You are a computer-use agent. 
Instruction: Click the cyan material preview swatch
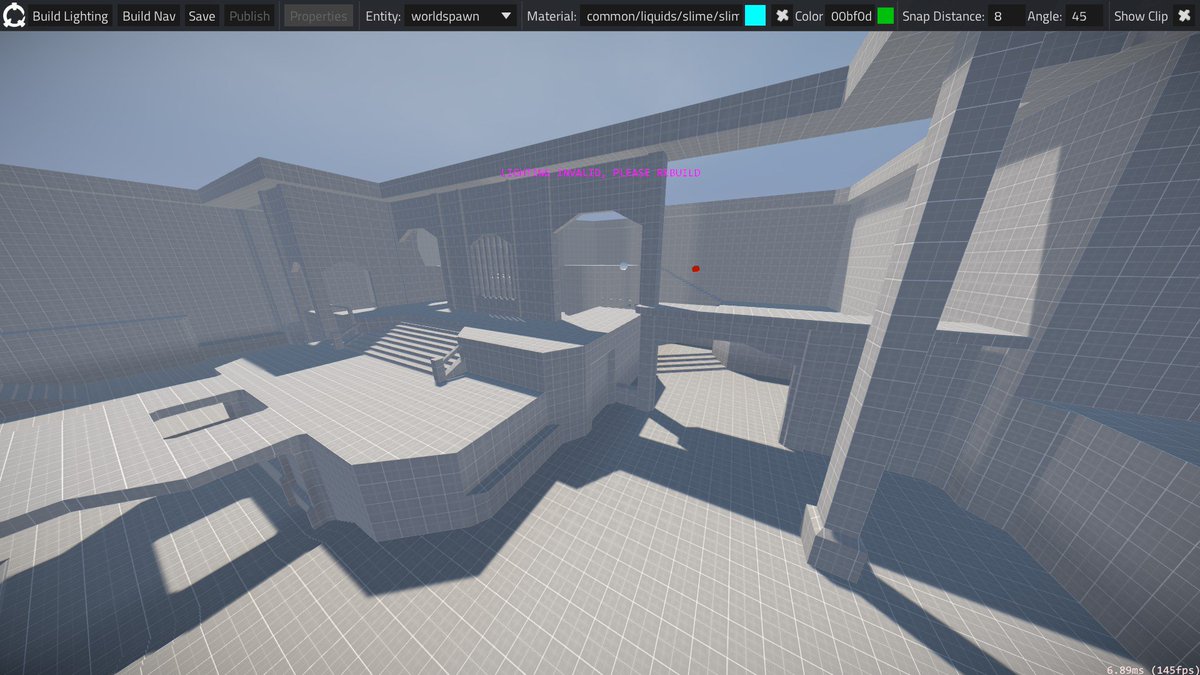[x=755, y=16]
